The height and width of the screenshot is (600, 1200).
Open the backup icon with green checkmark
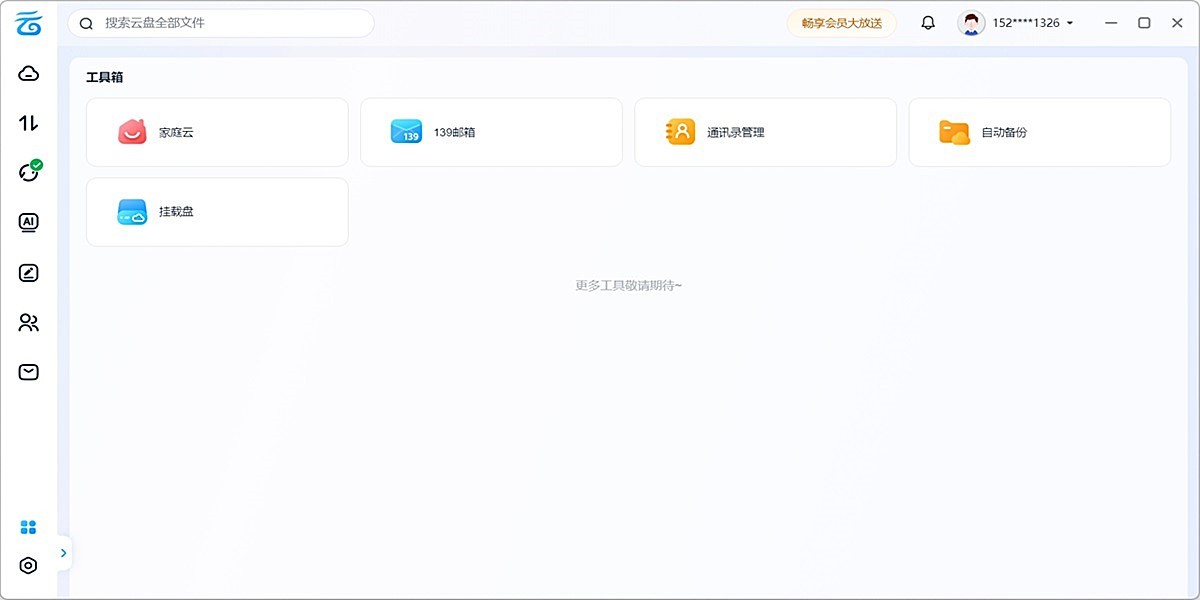(28, 172)
